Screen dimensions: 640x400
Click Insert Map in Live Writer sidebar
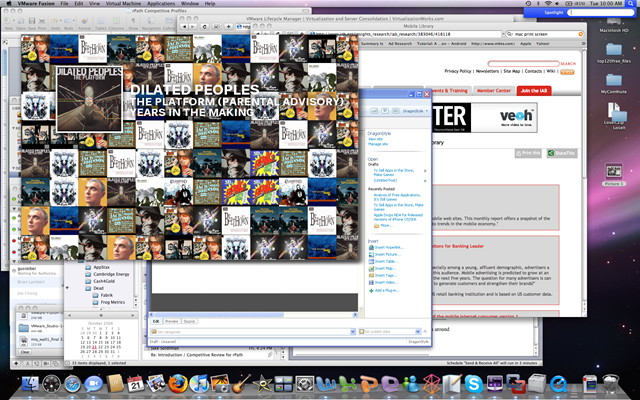click(382, 269)
